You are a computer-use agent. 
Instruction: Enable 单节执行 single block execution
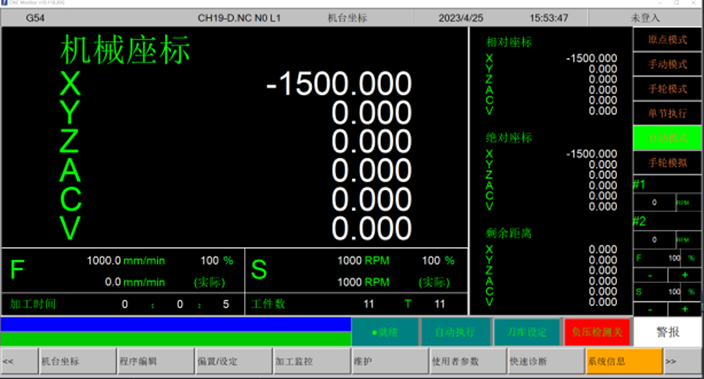click(x=667, y=114)
